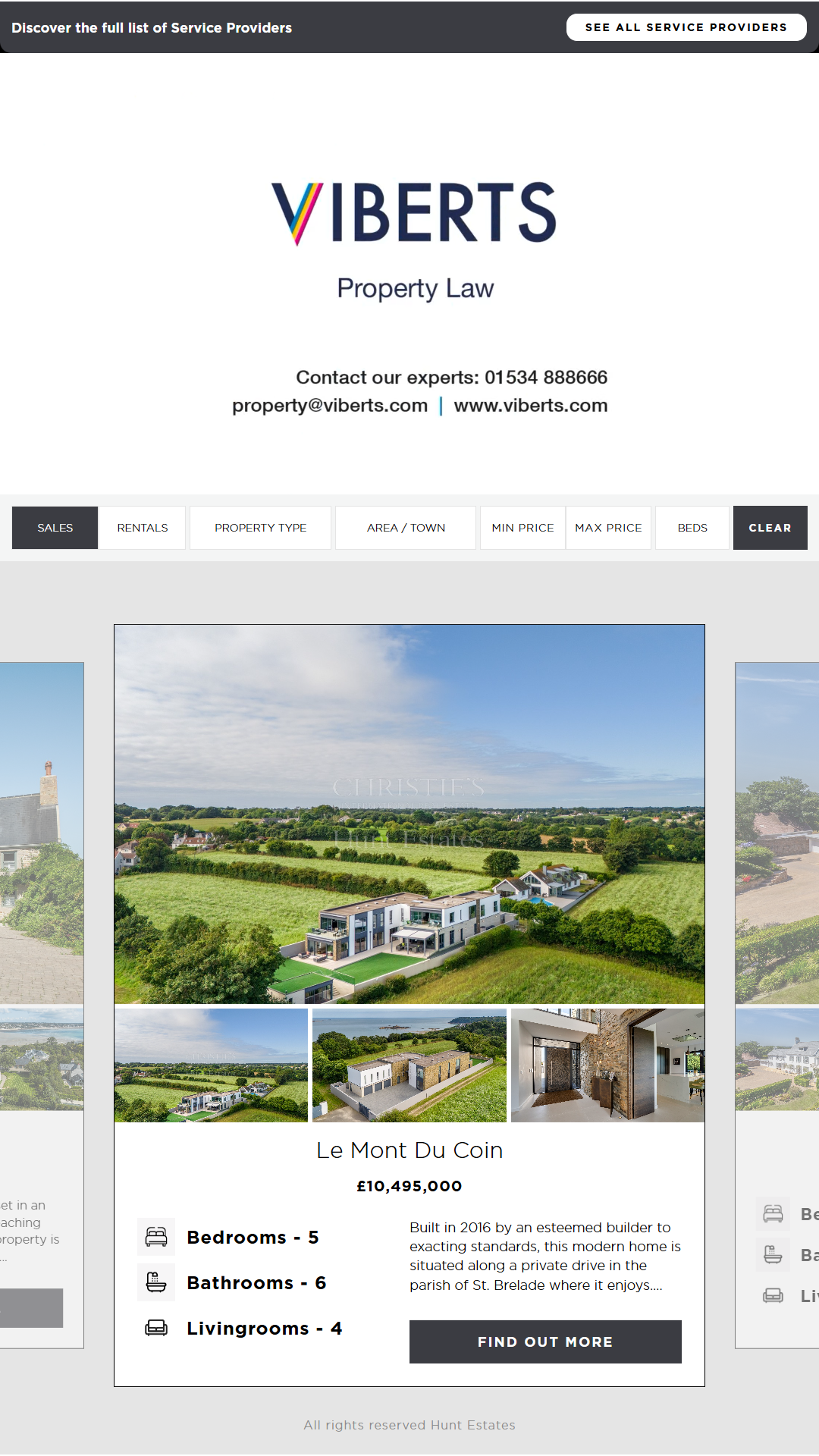The height and width of the screenshot is (1456, 819).
Task: Click the bed icon on right property card
Action: tap(773, 1213)
